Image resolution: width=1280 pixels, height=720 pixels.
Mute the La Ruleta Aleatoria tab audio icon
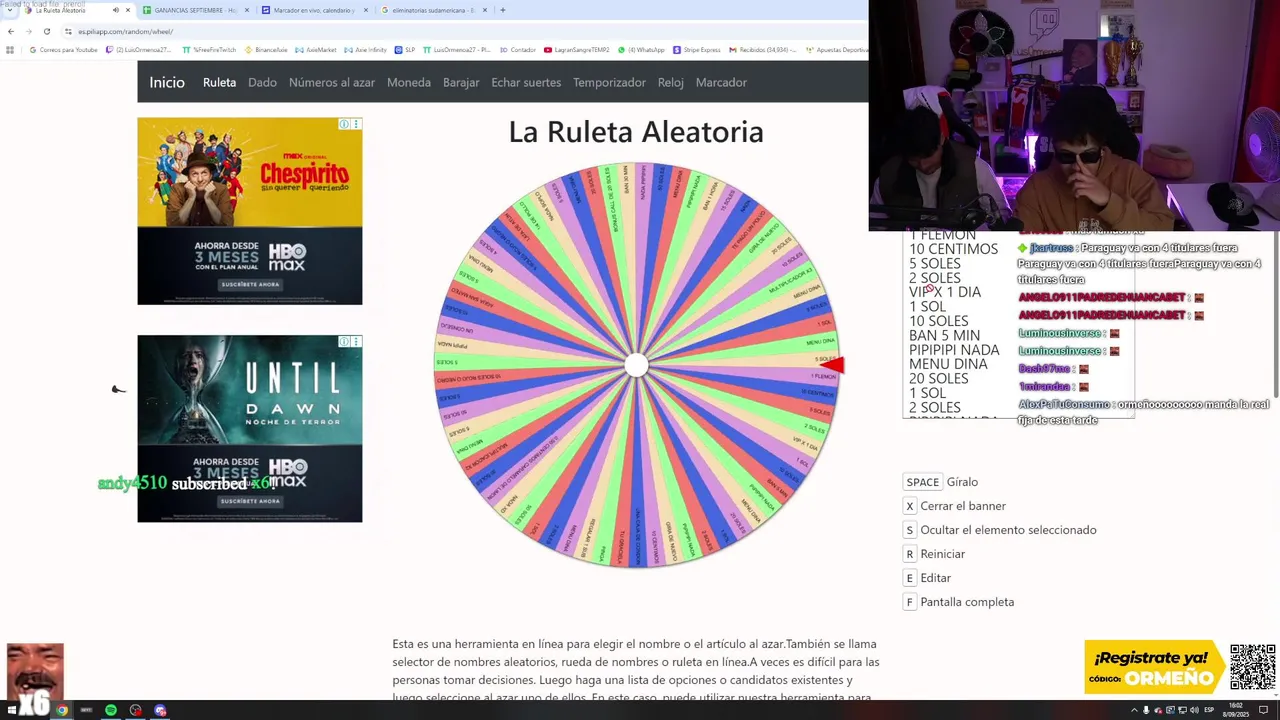(115, 10)
